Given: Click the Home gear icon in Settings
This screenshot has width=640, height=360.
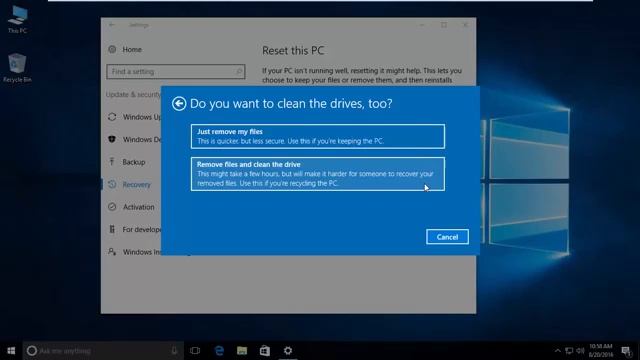Looking at the screenshot, I should (112, 49).
